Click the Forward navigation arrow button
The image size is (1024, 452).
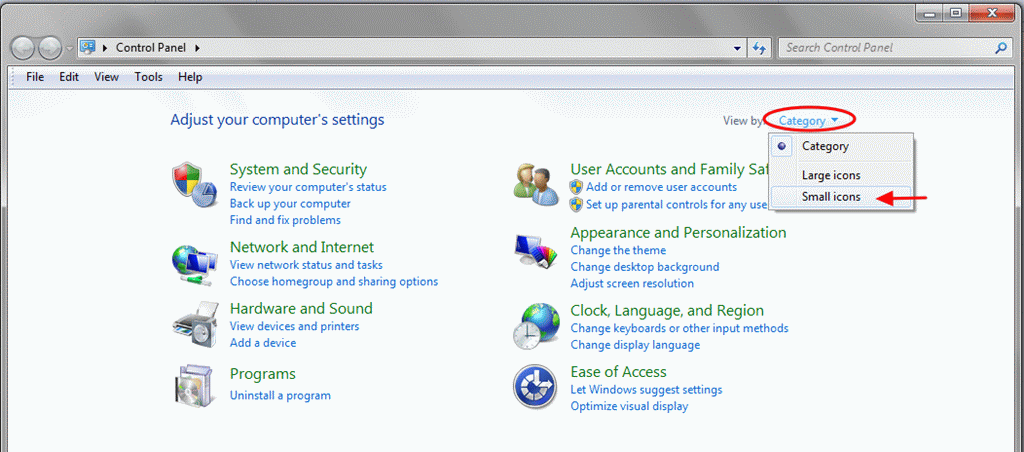pos(50,48)
